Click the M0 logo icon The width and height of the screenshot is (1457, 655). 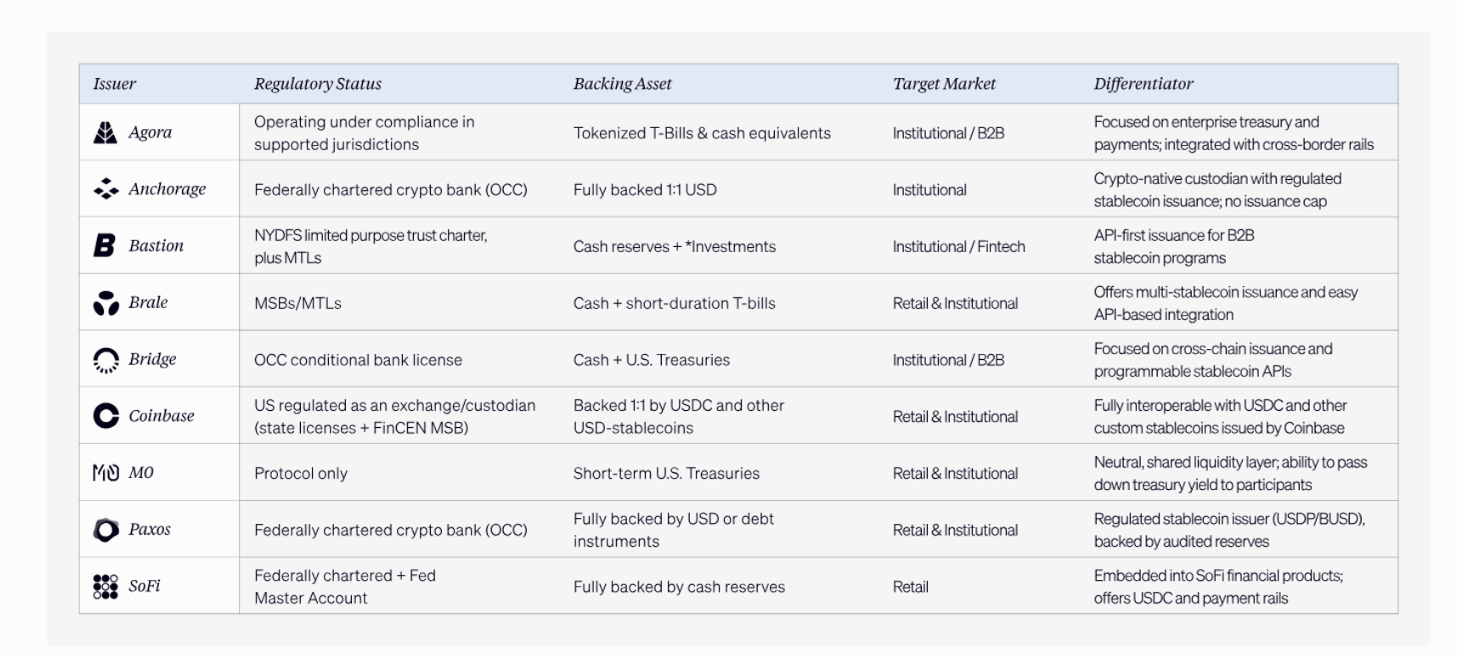(106, 473)
